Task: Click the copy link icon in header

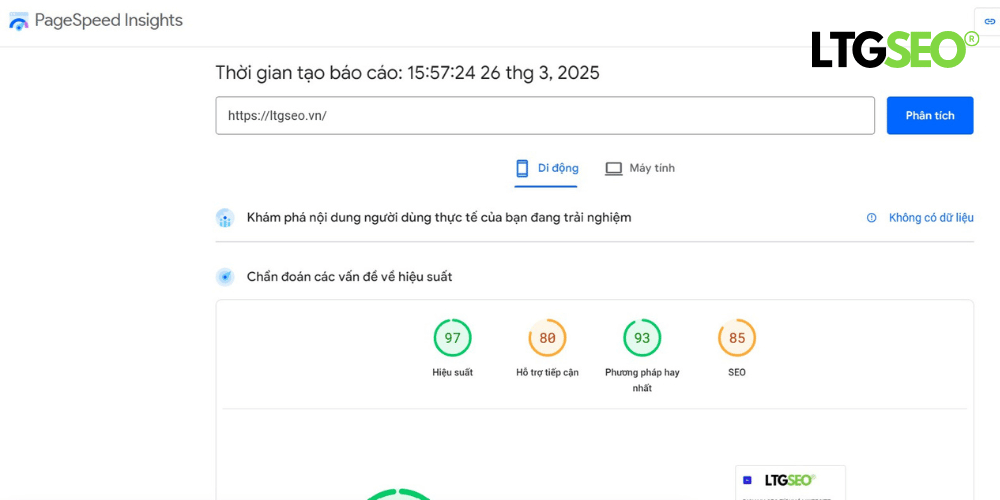Action: [989, 22]
